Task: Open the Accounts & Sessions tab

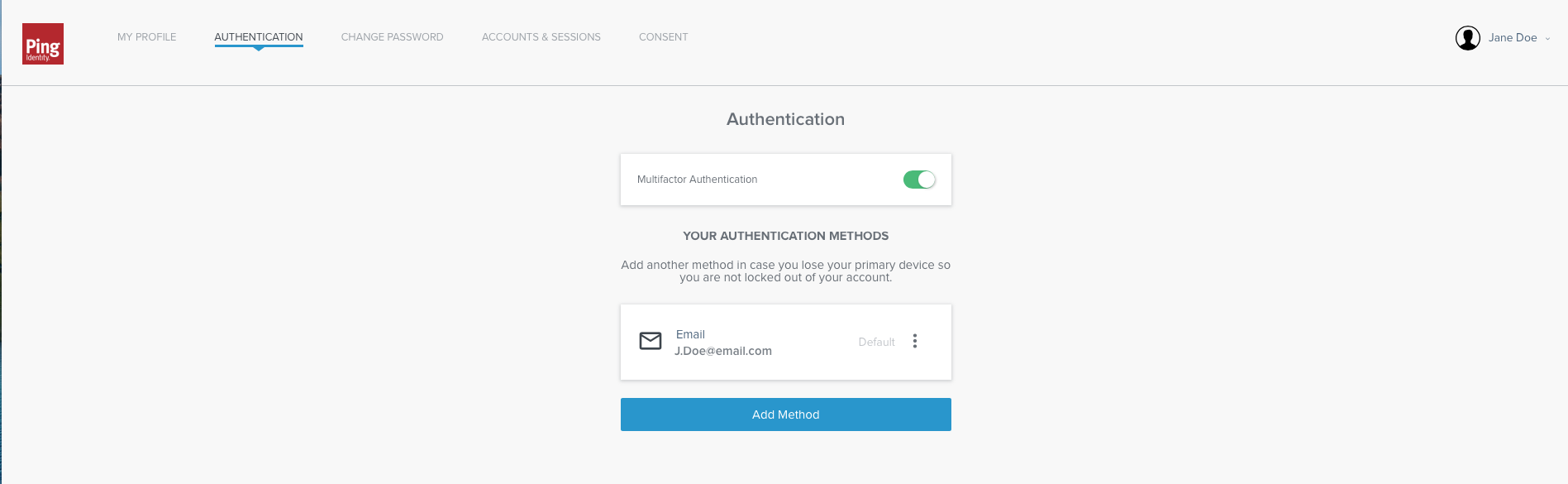Action: coord(541,37)
